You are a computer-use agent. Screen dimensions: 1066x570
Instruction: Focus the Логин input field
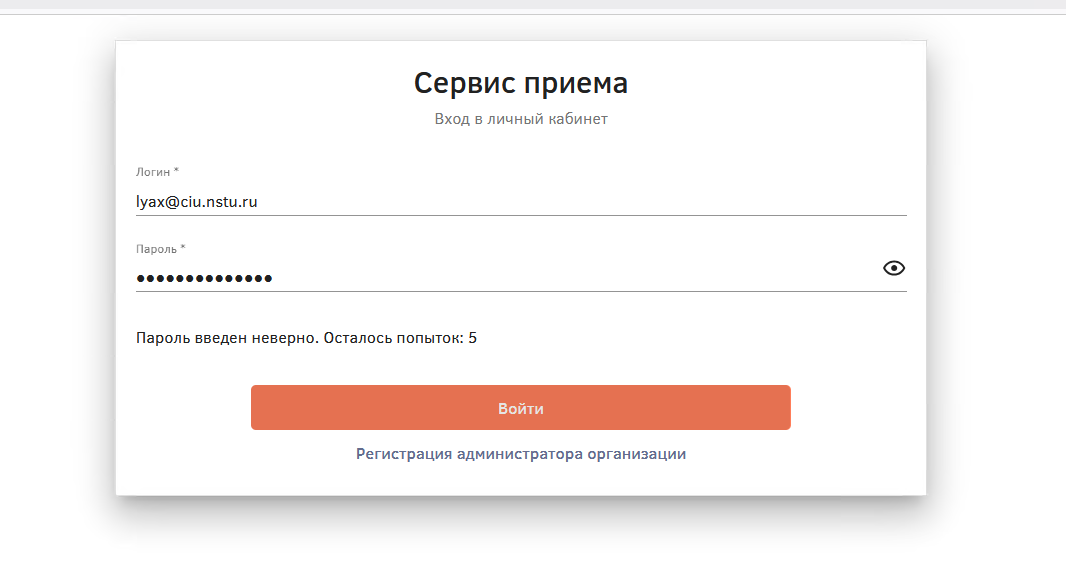coord(521,201)
